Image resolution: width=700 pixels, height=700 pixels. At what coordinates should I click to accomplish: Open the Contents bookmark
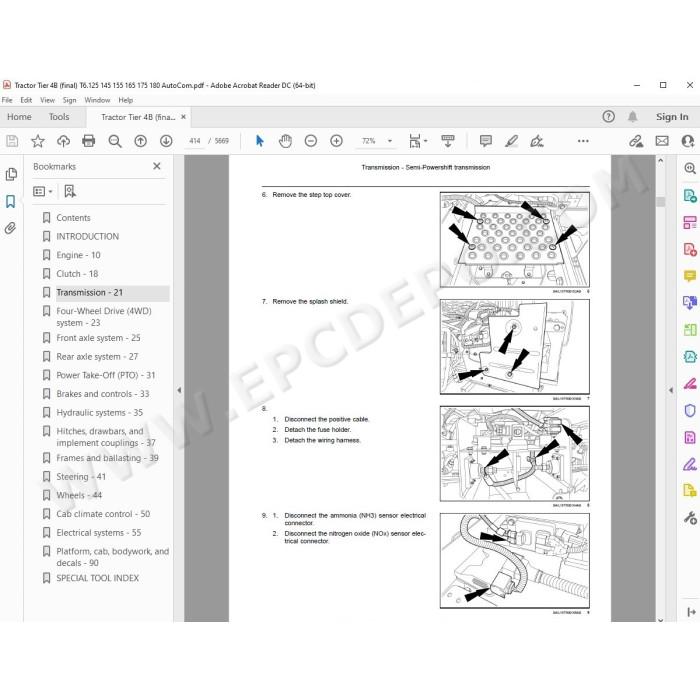[x=73, y=218]
